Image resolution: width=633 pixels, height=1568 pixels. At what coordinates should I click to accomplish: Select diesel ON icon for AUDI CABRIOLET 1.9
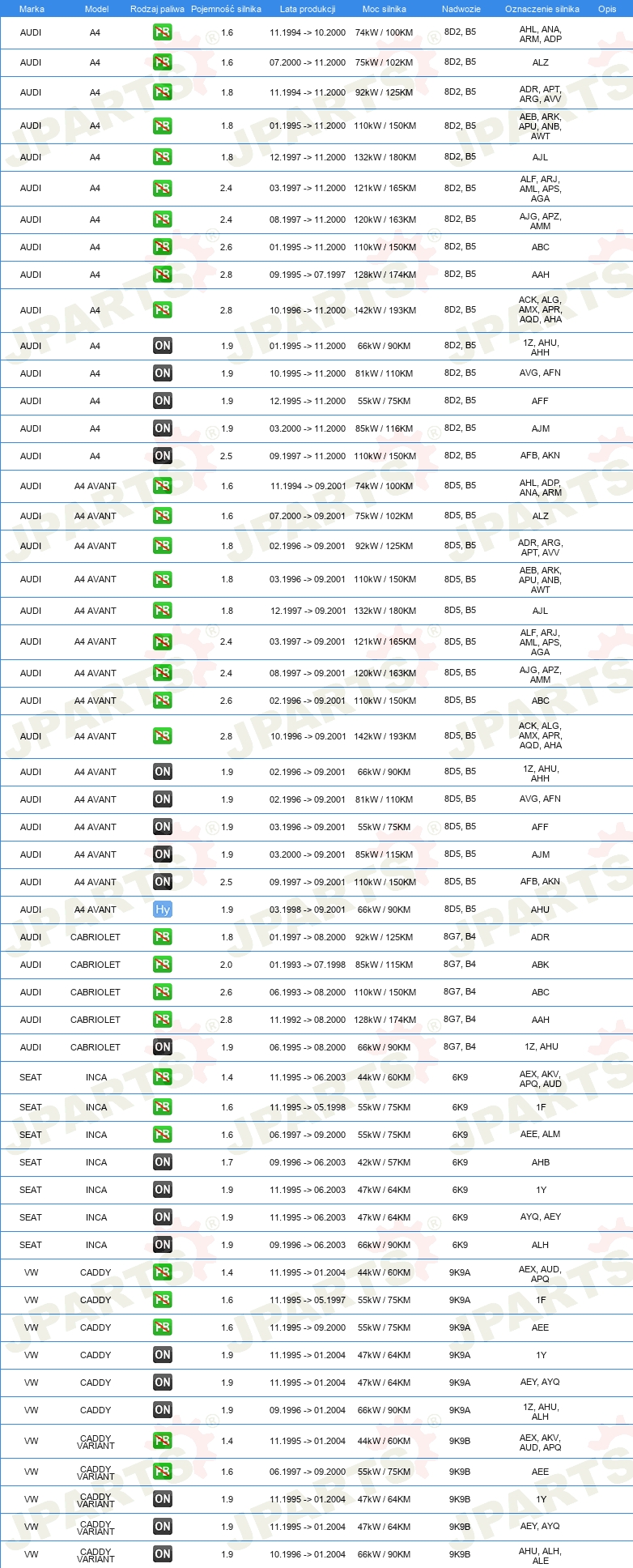(163, 1047)
